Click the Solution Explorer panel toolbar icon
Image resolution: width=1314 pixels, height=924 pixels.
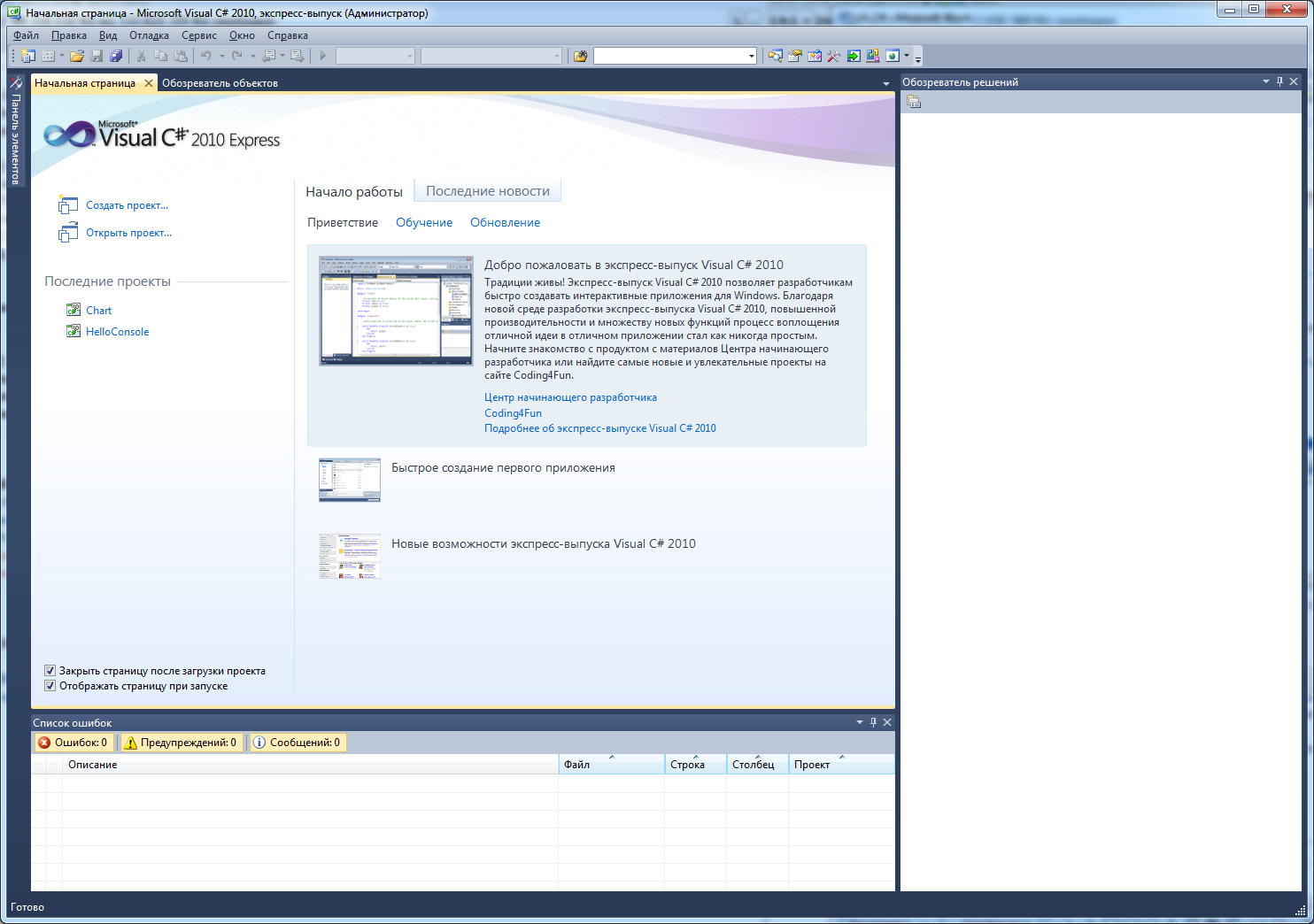(x=914, y=102)
